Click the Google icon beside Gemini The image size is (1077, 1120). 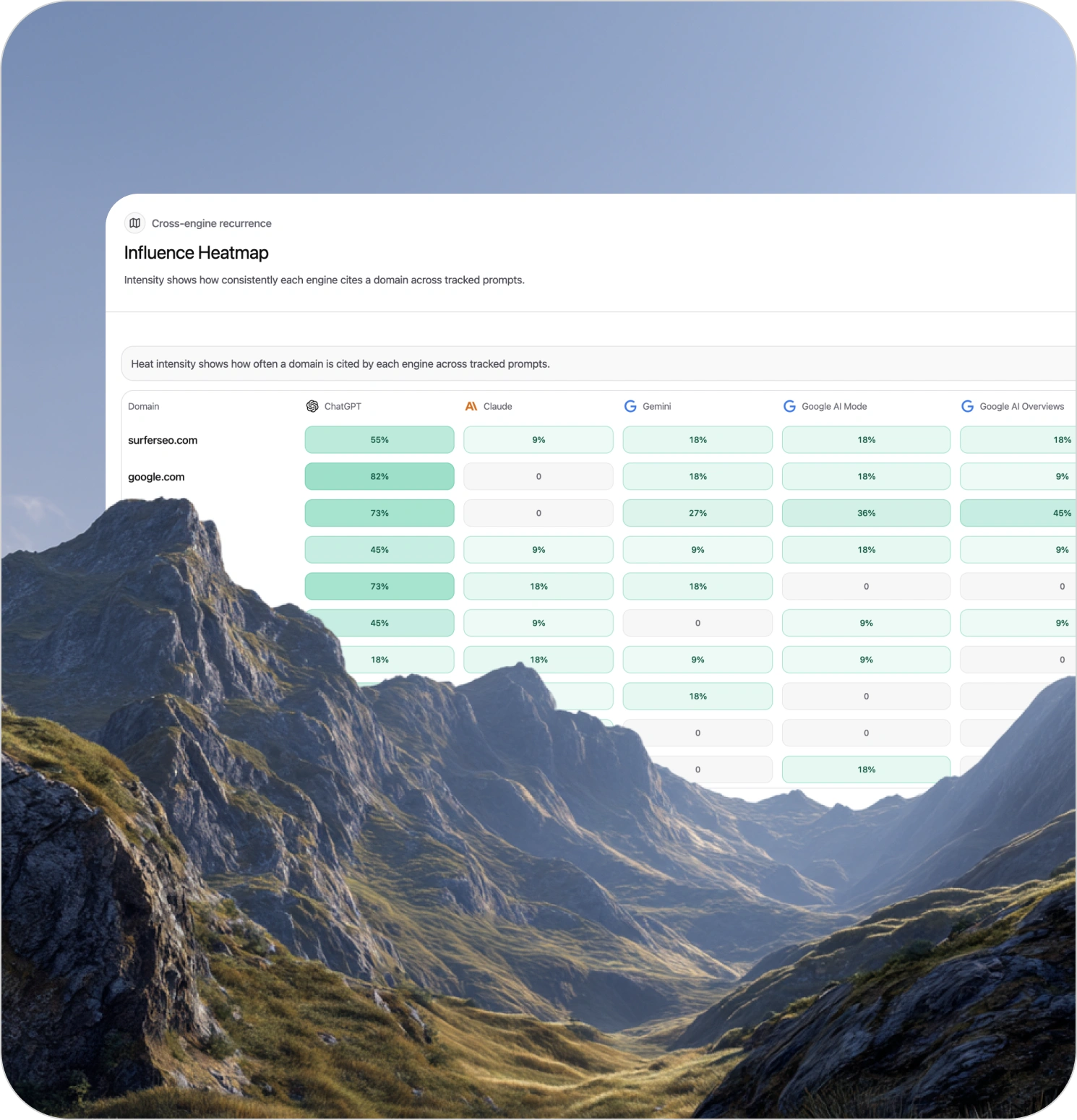coord(630,406)
